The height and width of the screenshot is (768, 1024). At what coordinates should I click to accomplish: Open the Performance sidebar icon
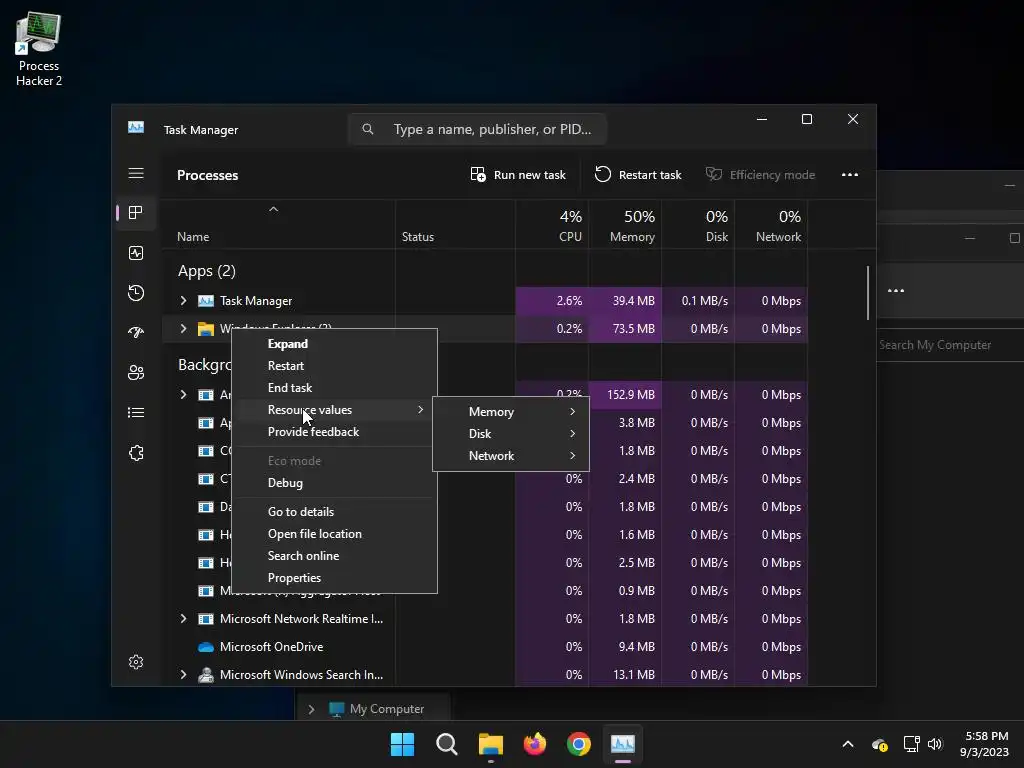pyautogui.click(x=136, y=253)
